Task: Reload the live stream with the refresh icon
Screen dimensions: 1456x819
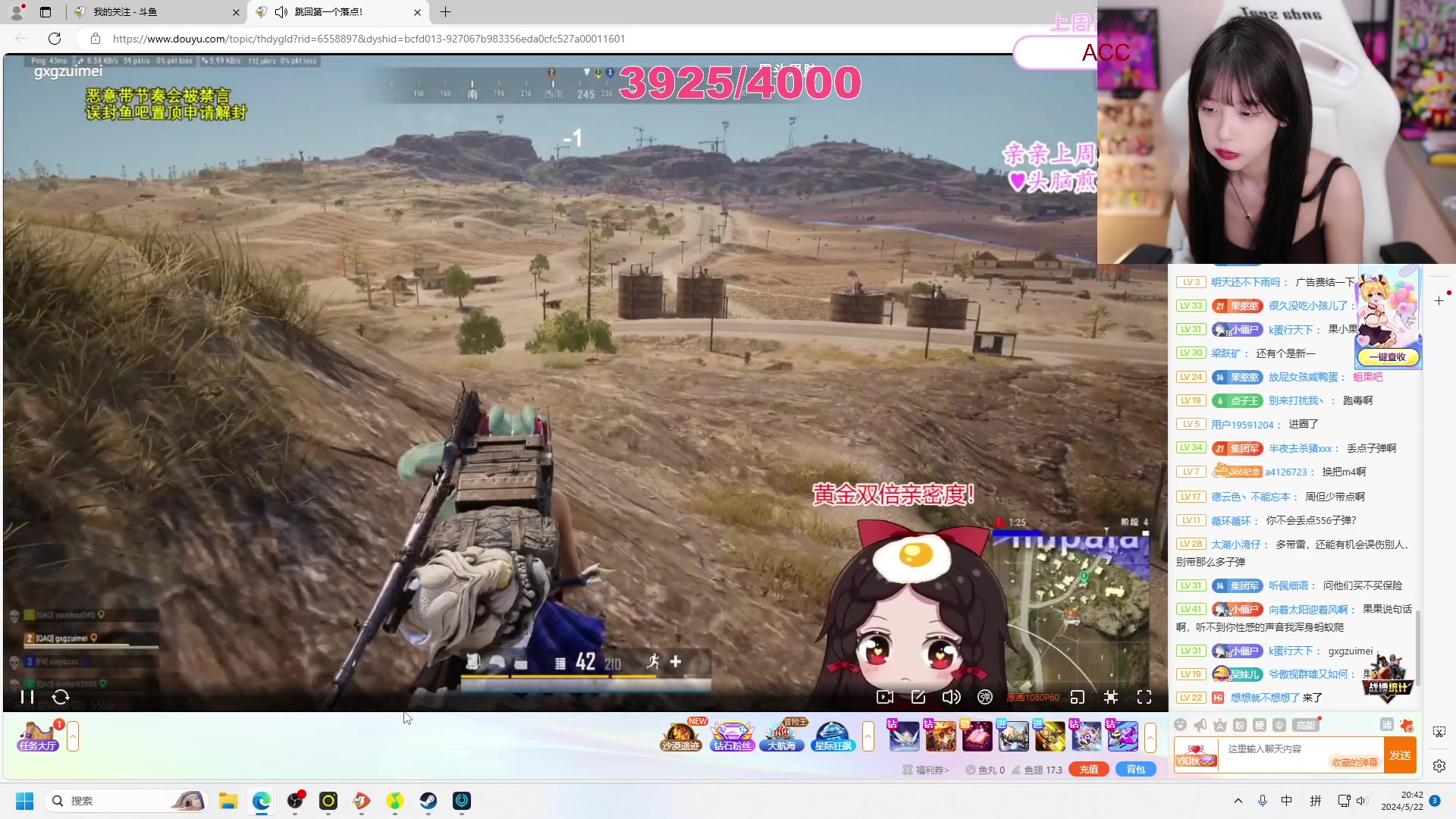Action: tap(61, 697)
